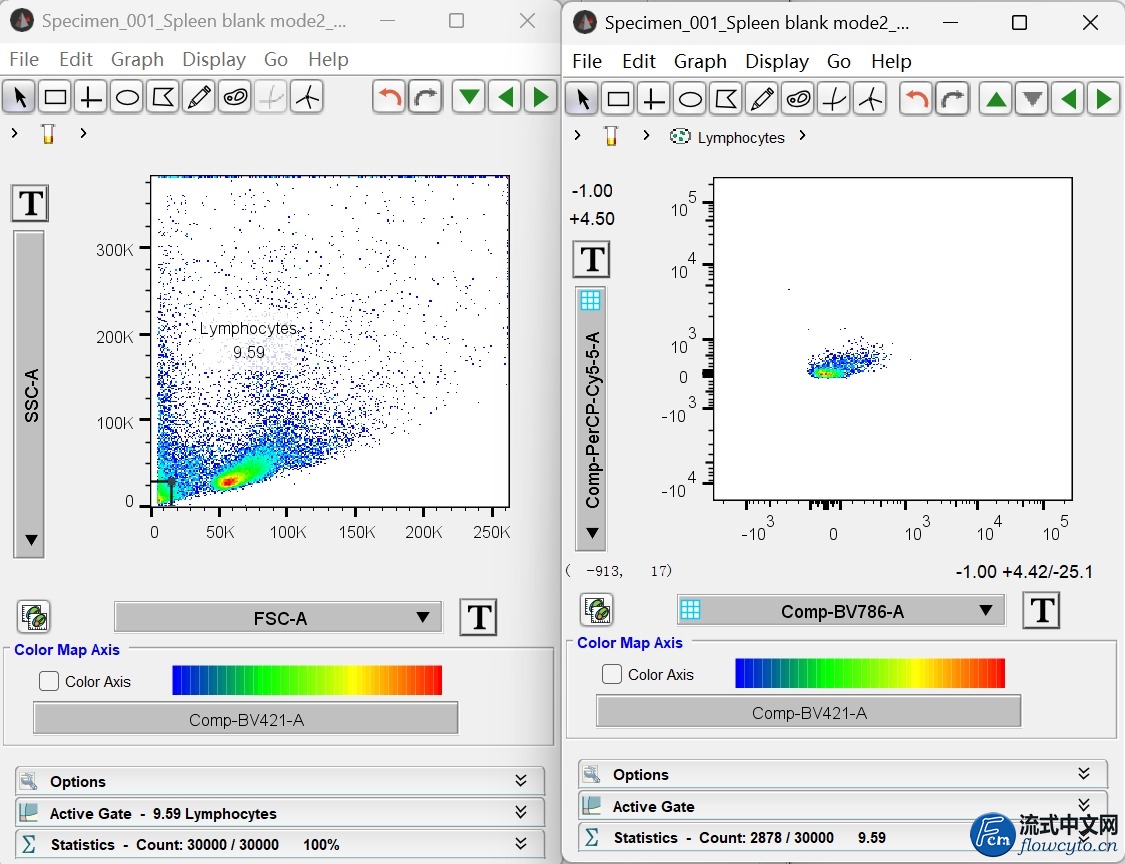
Task: Click X-axis transform T button in right window
Action: tap(1041, 610)
